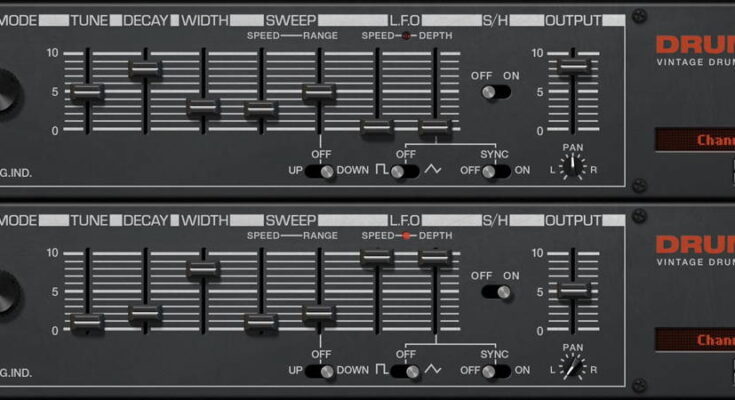The image size is (735, 400).
Task: Click the bottom unit's MODE knob
Action: pyautogui.click(x=4, y=293)
